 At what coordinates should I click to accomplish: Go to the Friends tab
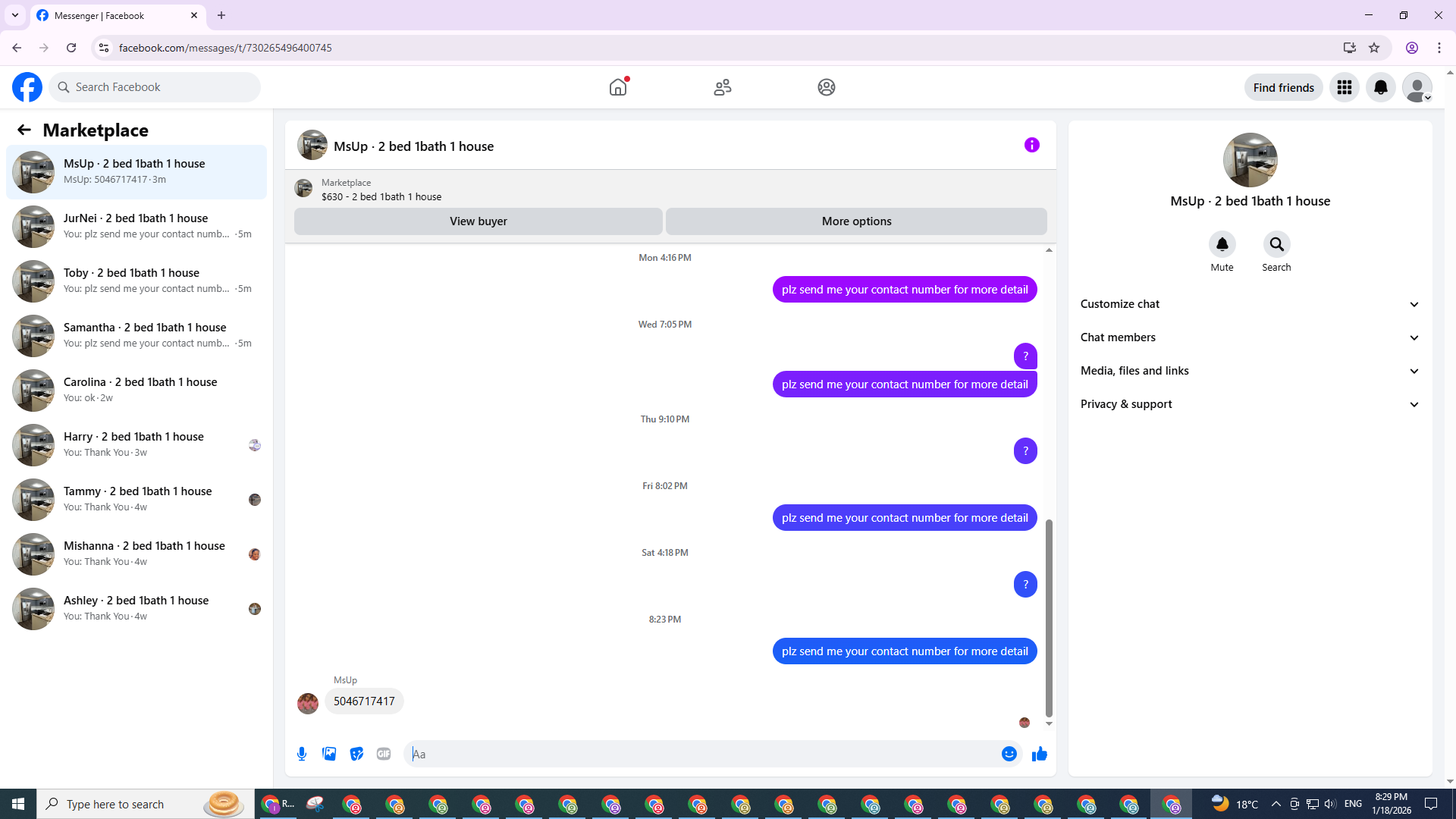722,87
